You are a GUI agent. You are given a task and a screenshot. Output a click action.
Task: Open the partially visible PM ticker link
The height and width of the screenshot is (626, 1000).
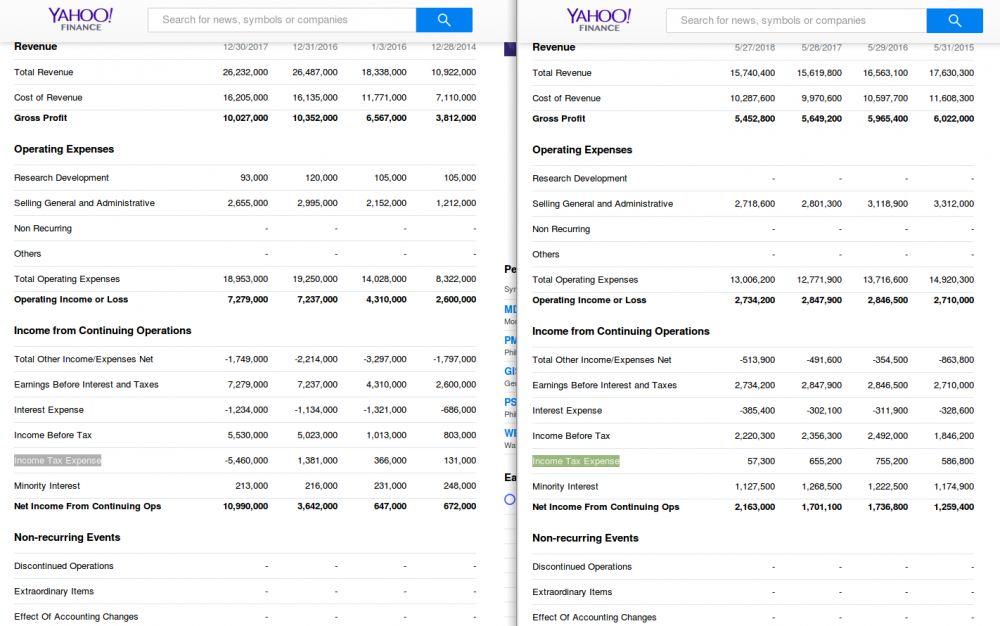pos(511,340)
